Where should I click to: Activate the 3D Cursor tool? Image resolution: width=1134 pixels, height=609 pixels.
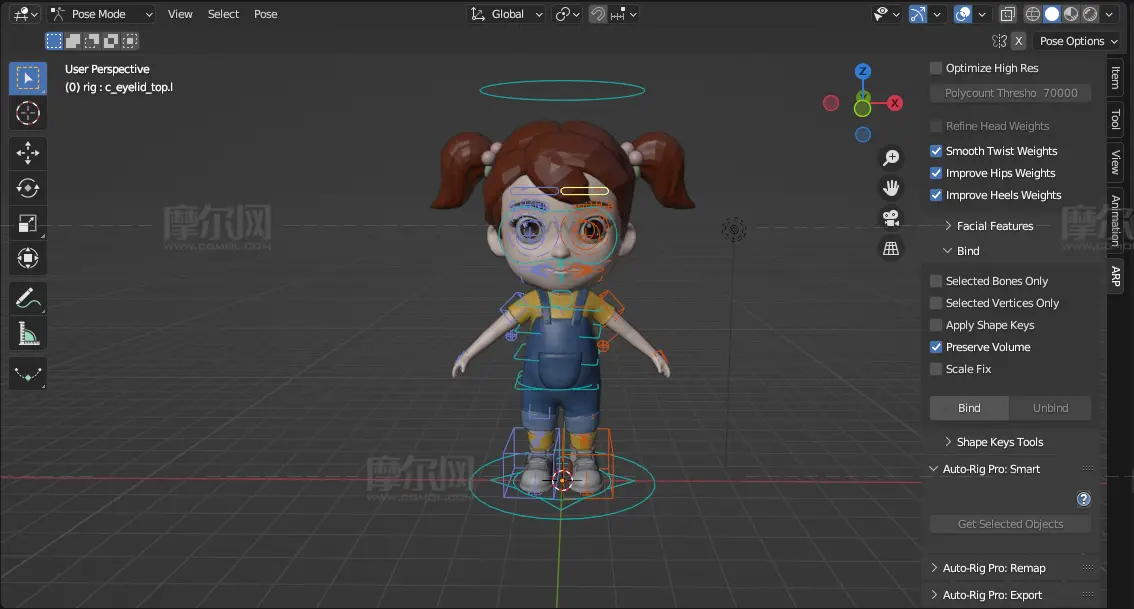27,114
